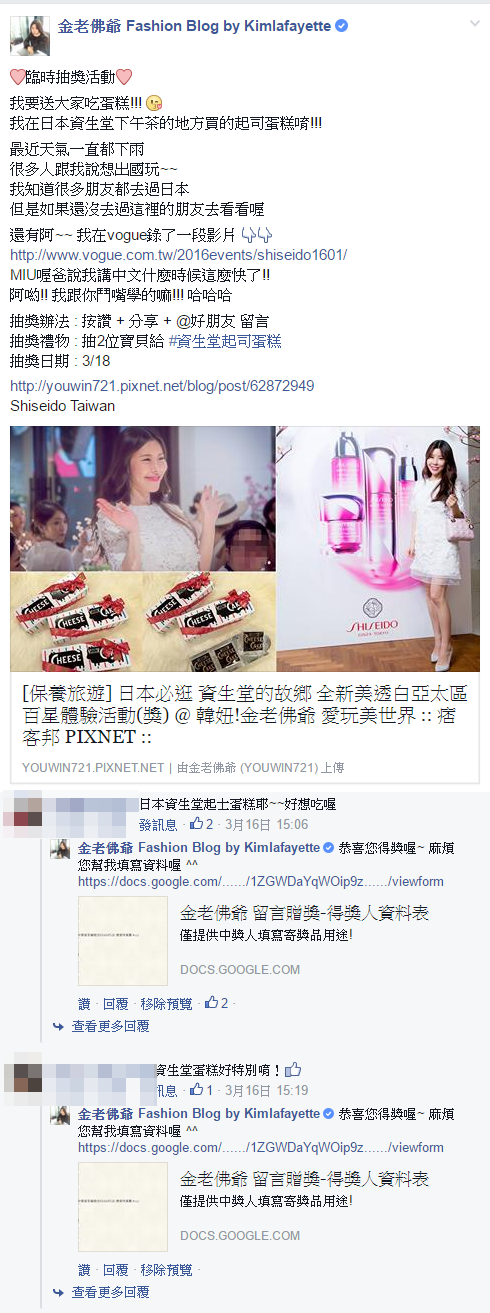Screen dimensions: 490x1313
Task: Open the post options dropdown arrow
Action: [473, 21]
